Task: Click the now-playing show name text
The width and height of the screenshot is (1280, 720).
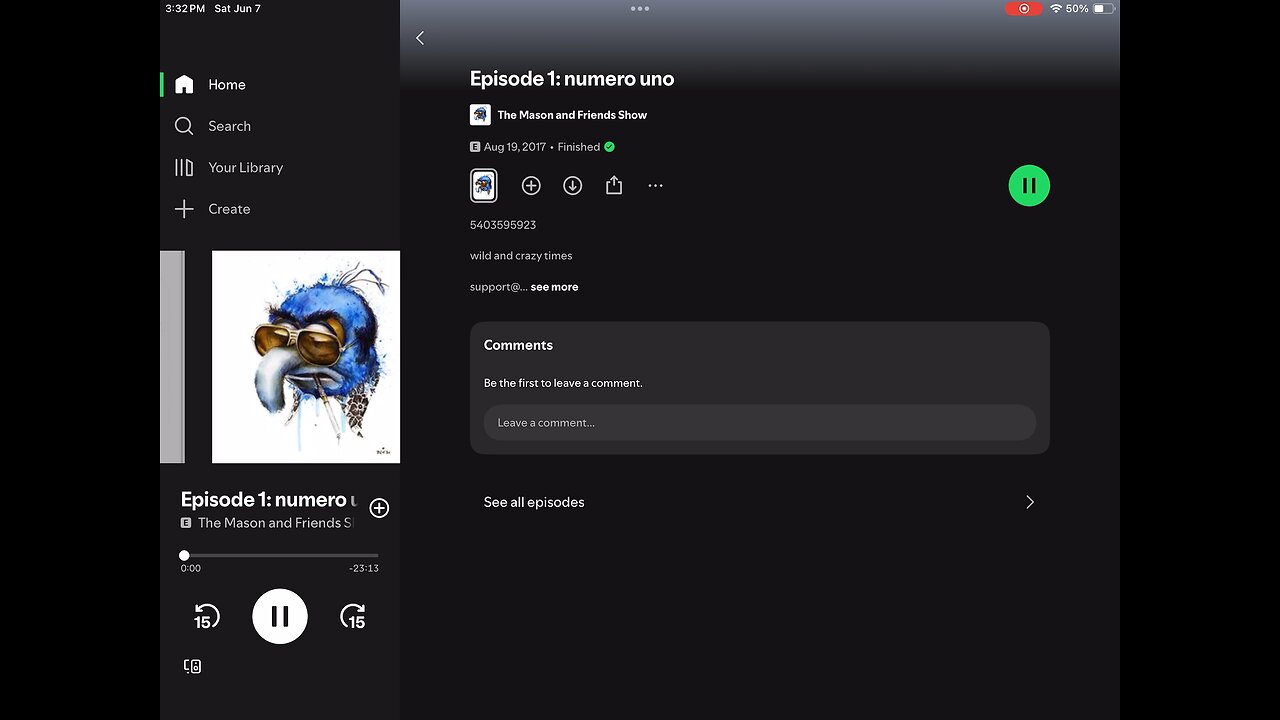Action: click(x=276, y=523)
